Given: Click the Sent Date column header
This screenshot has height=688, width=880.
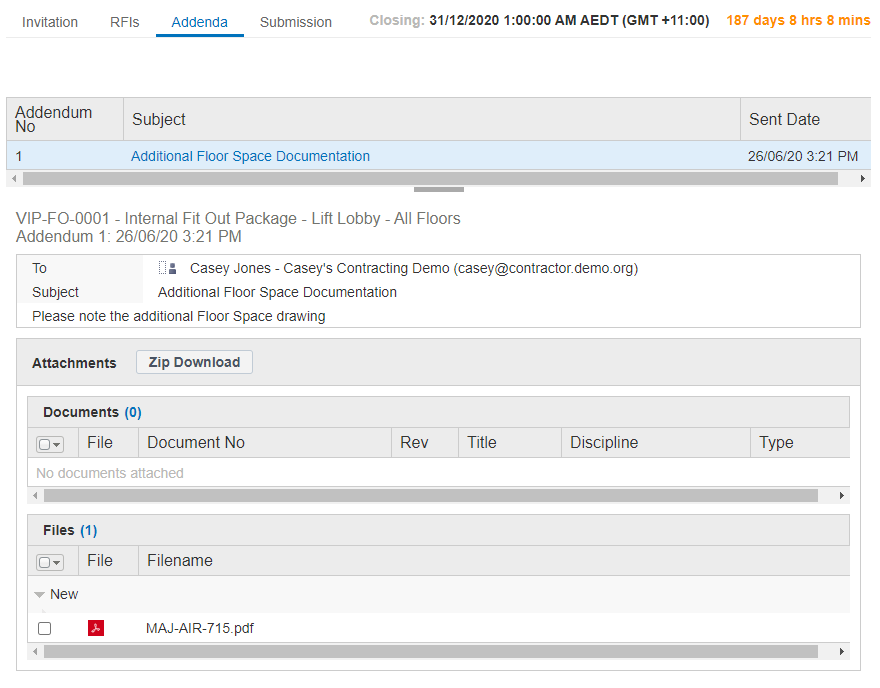Looking at the screenshot, I should (784, 119).
